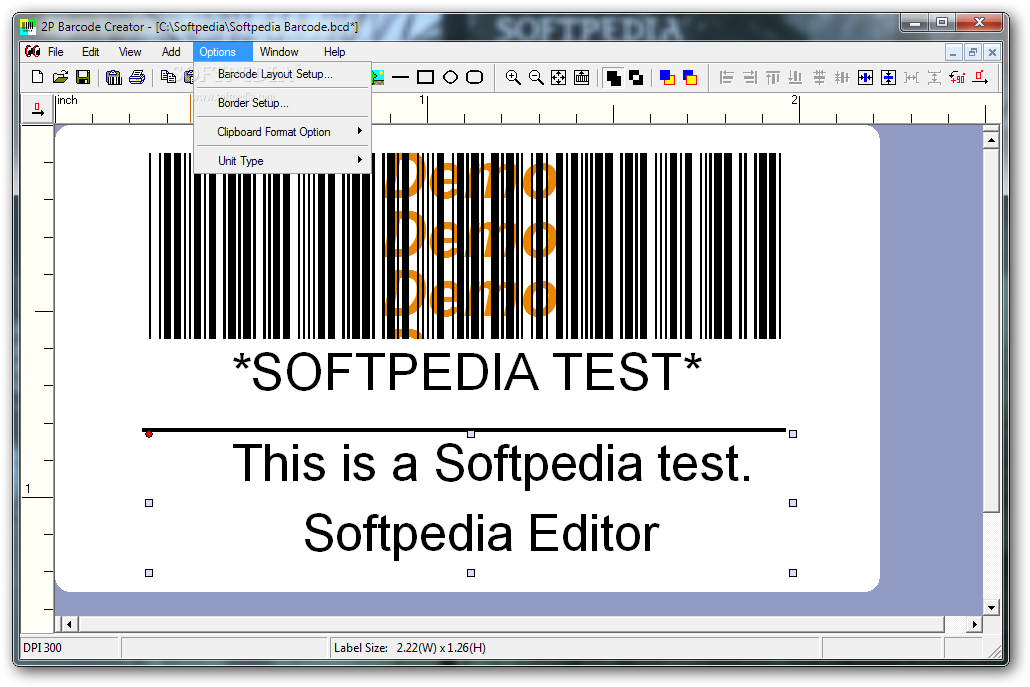Viewport: 1030px width, 687px height.
Task: Click the vertical scrollbar down arrow
Action: click(991, 608)
